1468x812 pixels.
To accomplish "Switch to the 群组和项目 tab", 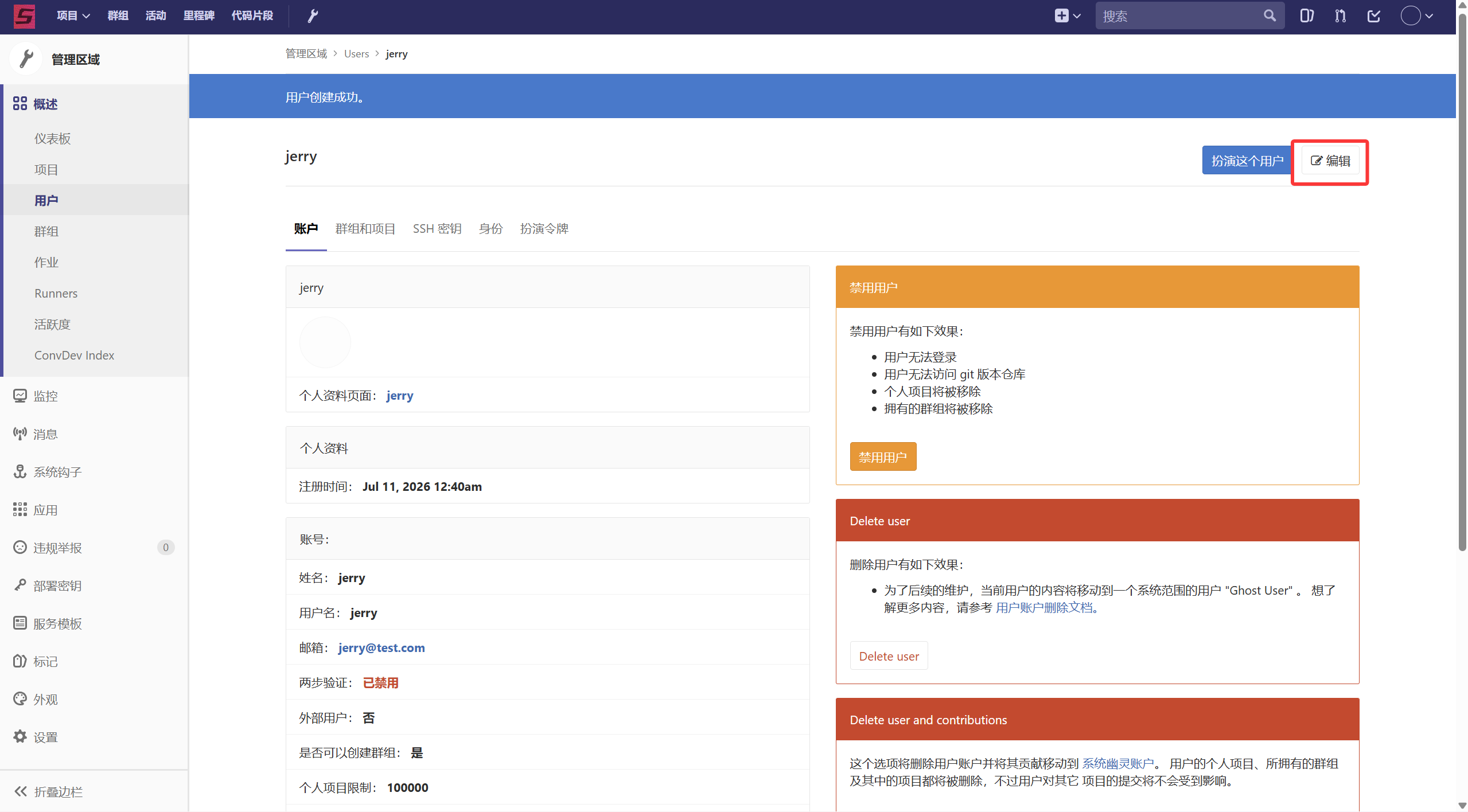I will (365, 229).
